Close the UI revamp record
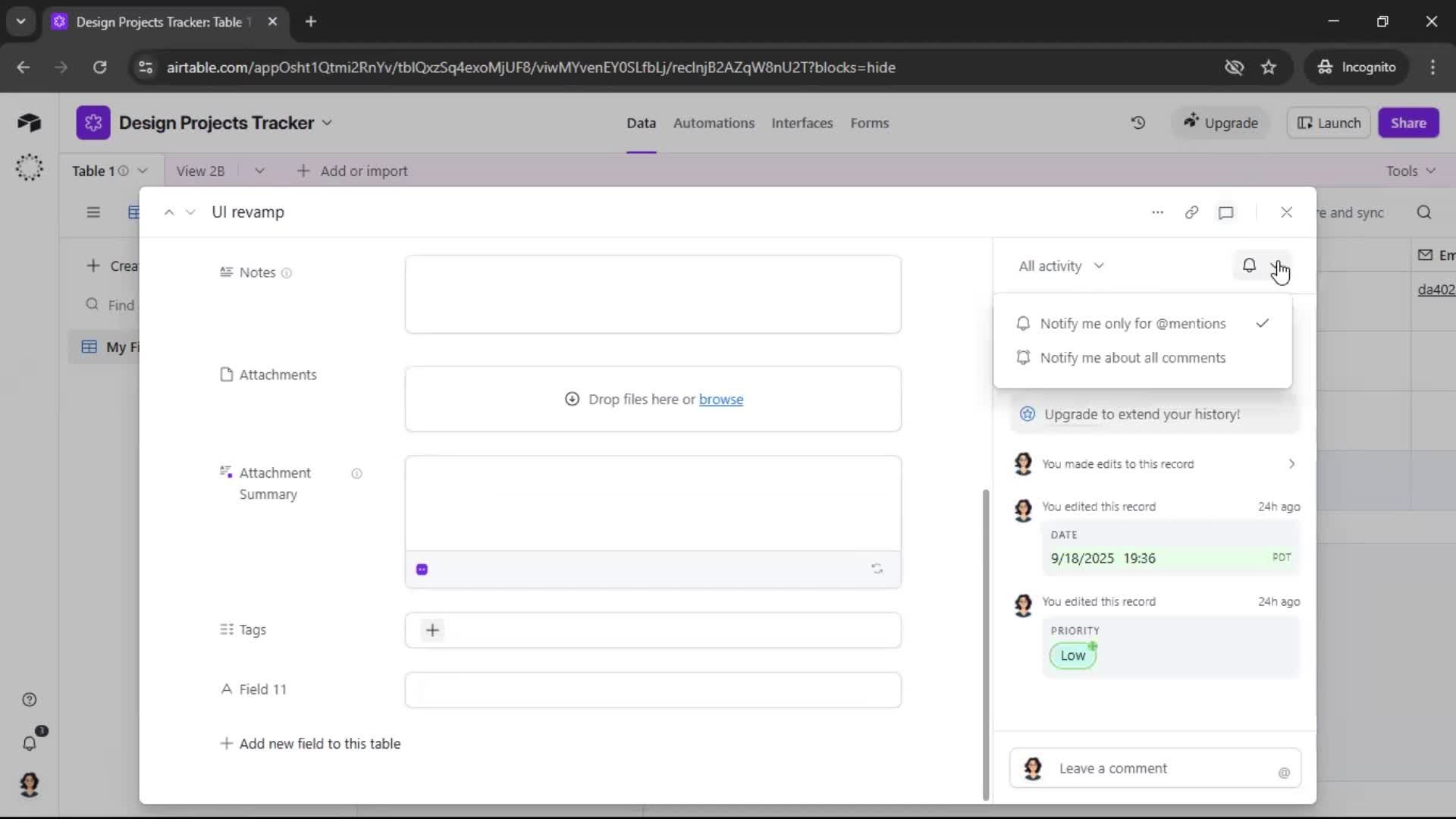This screenshot has width=1456, height=819. tap(1286, 212)
